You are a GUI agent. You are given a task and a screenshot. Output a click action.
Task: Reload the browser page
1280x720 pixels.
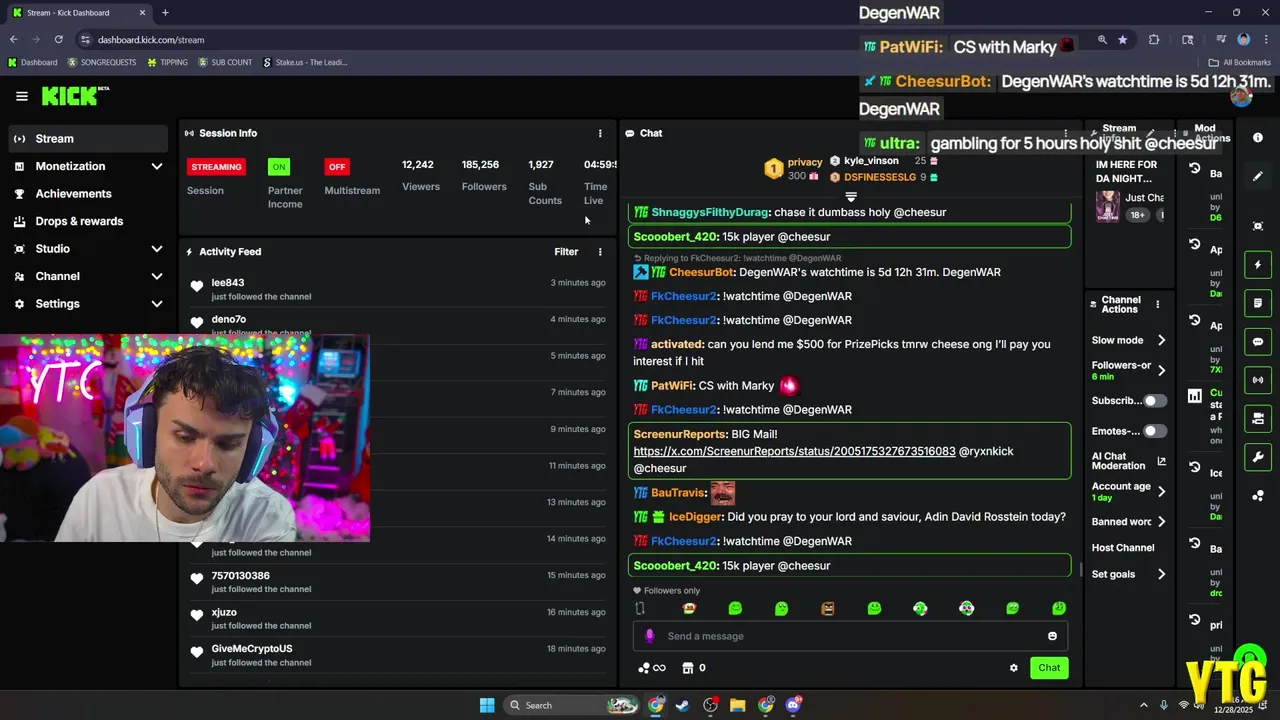[x=58, y=39]
